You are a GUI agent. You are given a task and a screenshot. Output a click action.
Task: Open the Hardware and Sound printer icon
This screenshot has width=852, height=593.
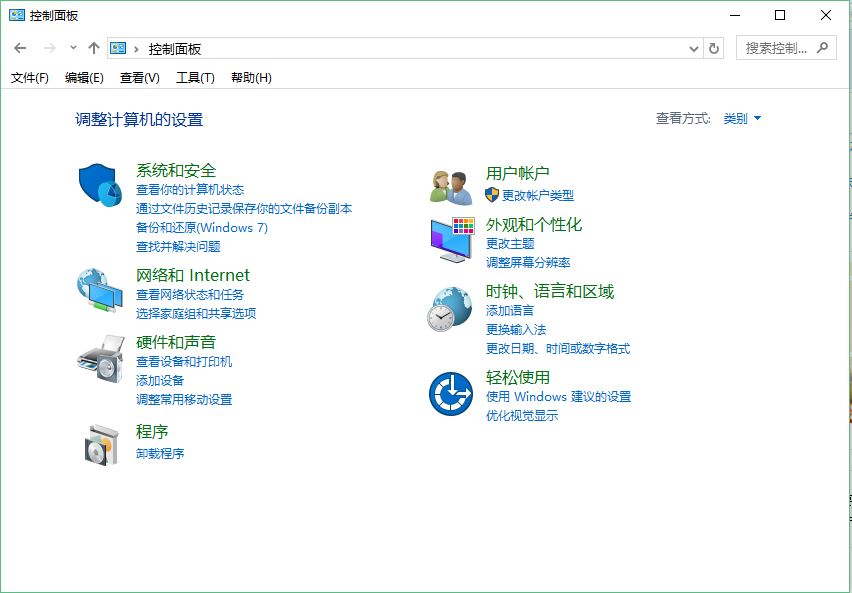tap(101, 359)
